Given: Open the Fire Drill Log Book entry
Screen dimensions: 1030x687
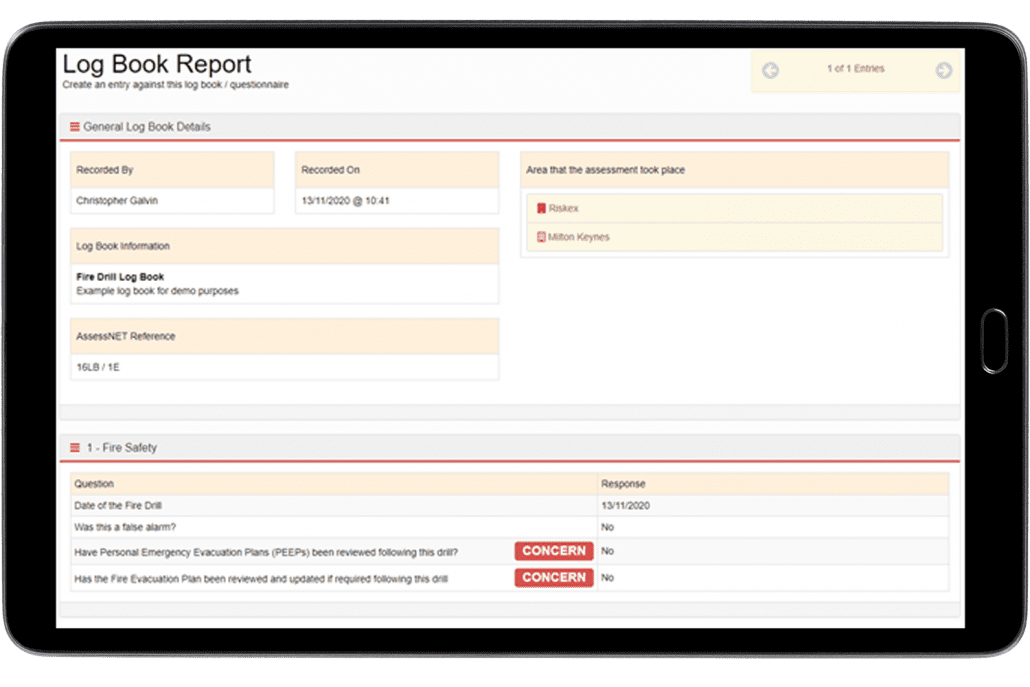Looking at the screenshot, I should (x=120, y=276).
